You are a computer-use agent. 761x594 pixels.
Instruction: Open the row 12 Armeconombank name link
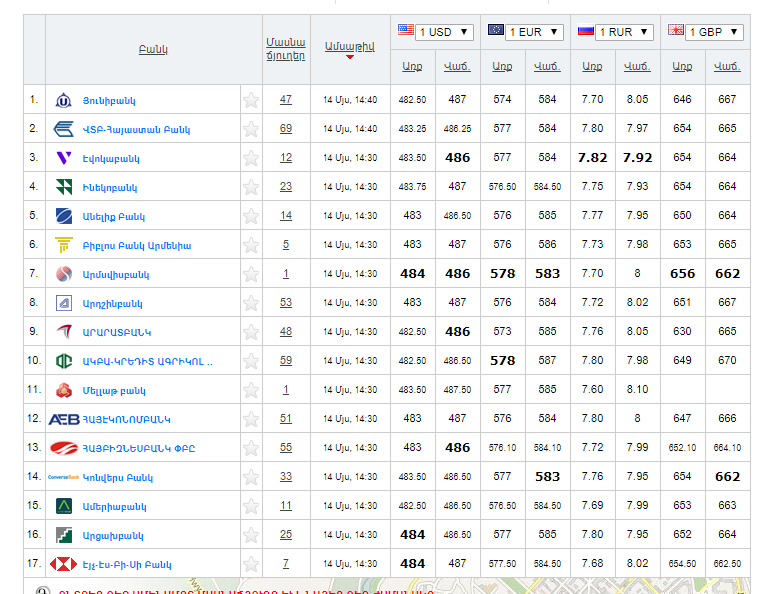tap(126, 419)
